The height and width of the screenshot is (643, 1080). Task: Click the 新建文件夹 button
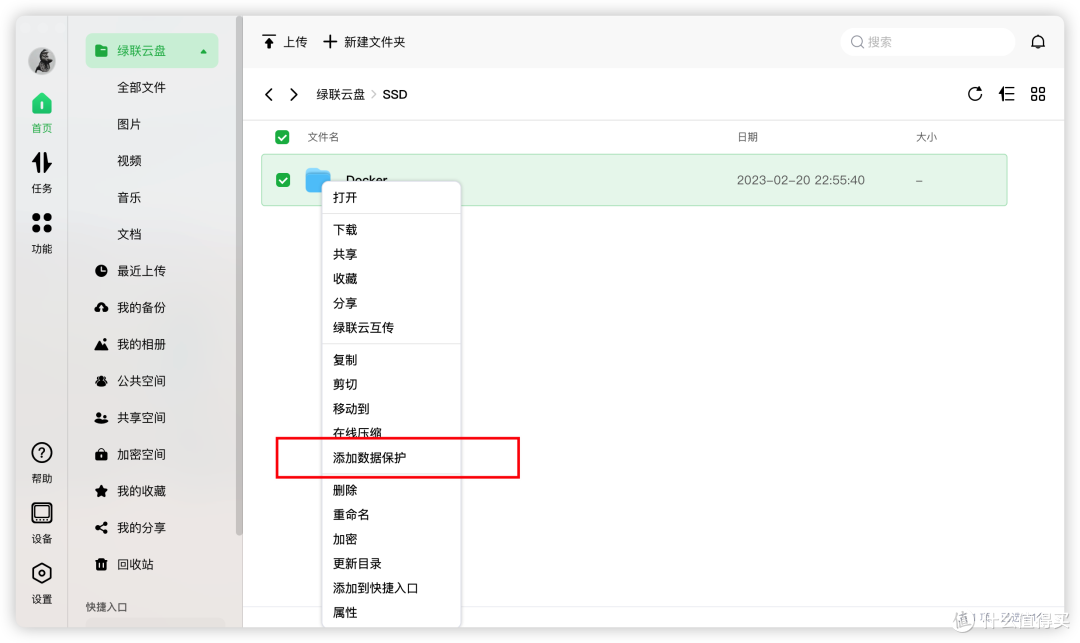pyautogui.click(x=364, y=42)
